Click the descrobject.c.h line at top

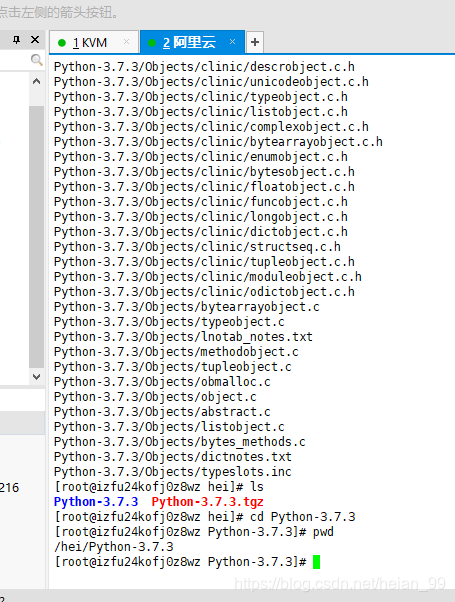point(204,67)
